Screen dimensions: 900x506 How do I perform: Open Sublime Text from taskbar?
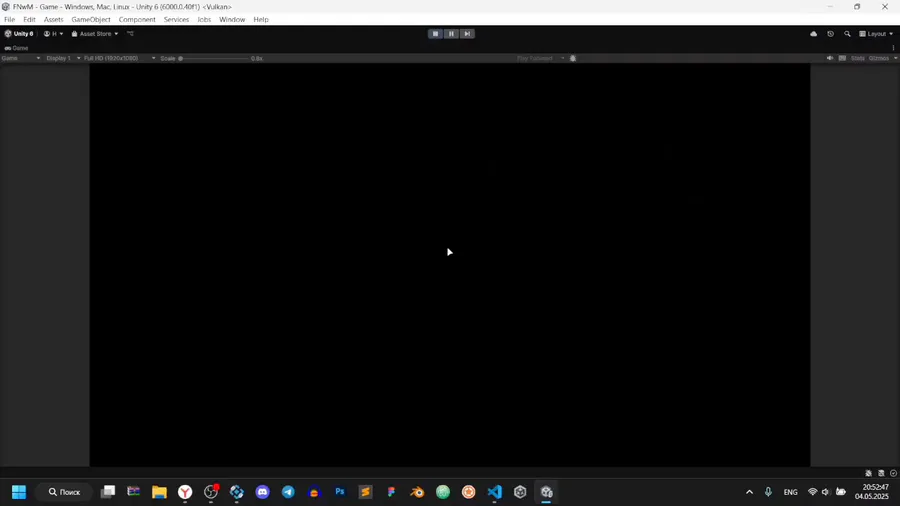(x=366, y=492)
